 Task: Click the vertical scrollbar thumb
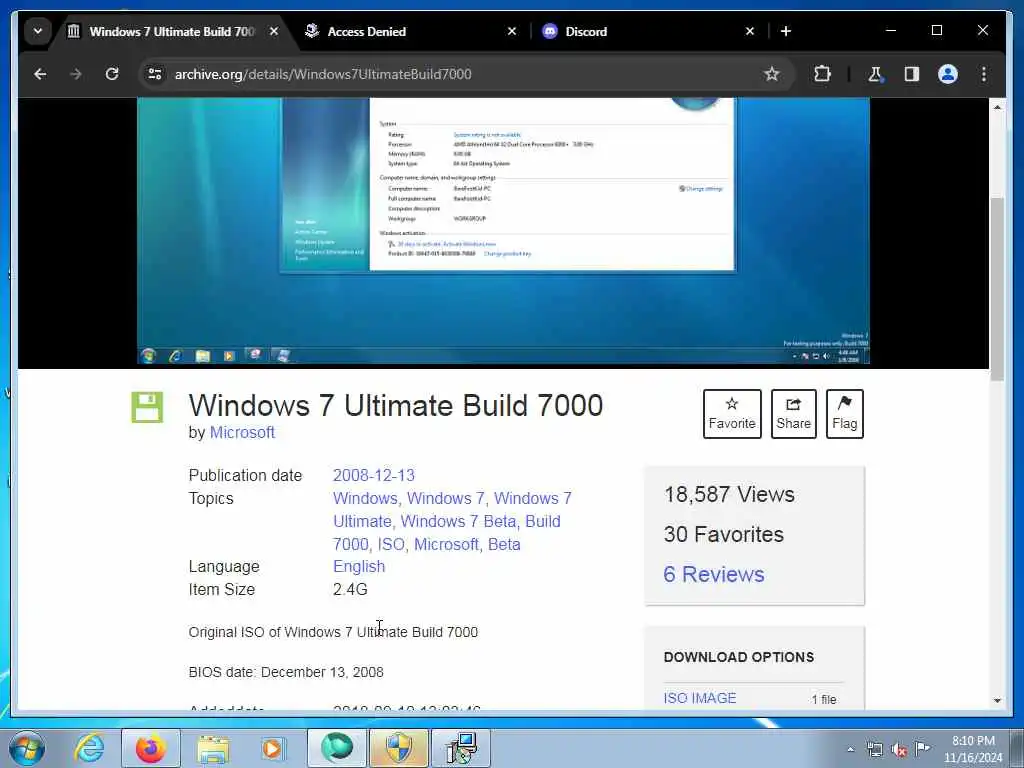[x=997, y=288]
